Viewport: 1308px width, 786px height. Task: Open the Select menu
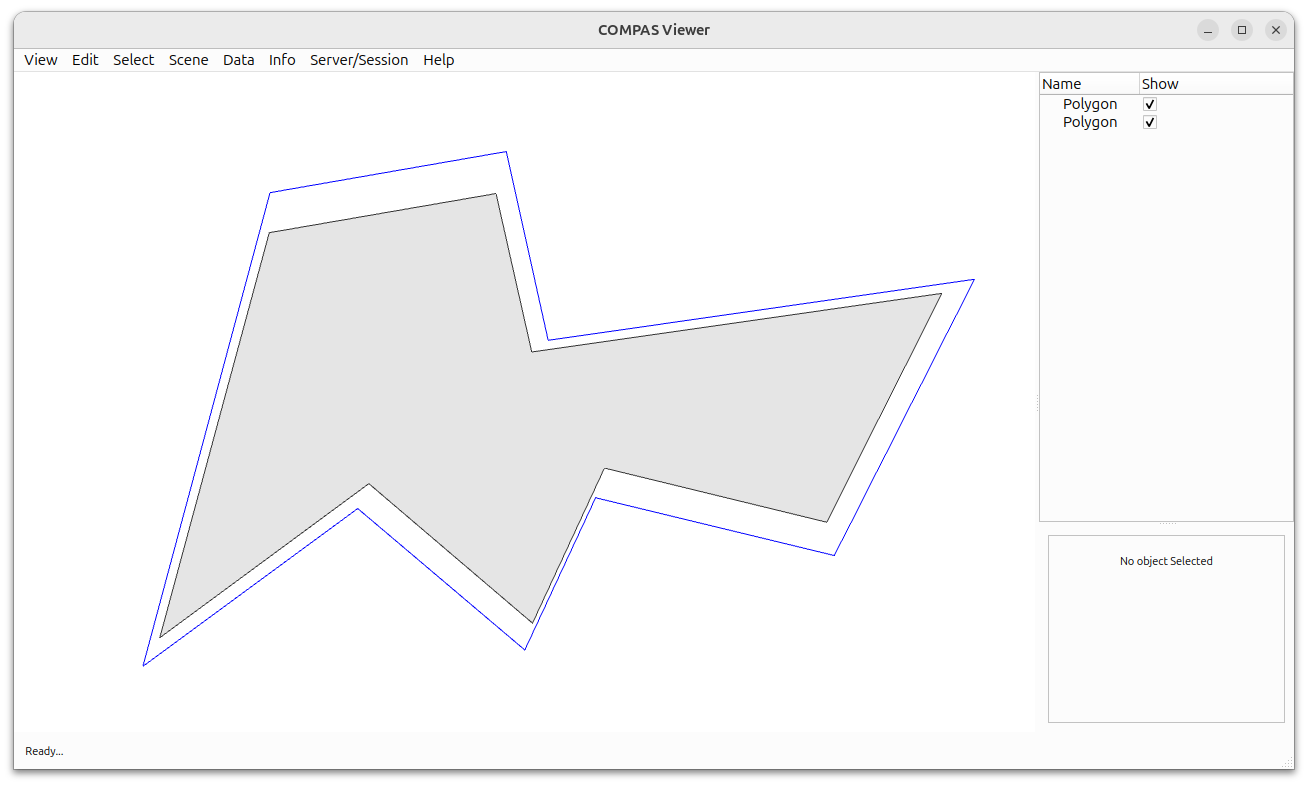[133, 60]
